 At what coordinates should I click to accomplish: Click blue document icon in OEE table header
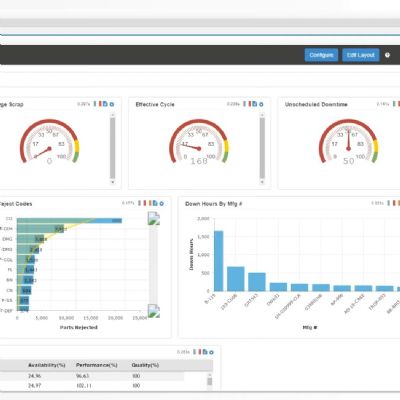(x=205, y=352)
